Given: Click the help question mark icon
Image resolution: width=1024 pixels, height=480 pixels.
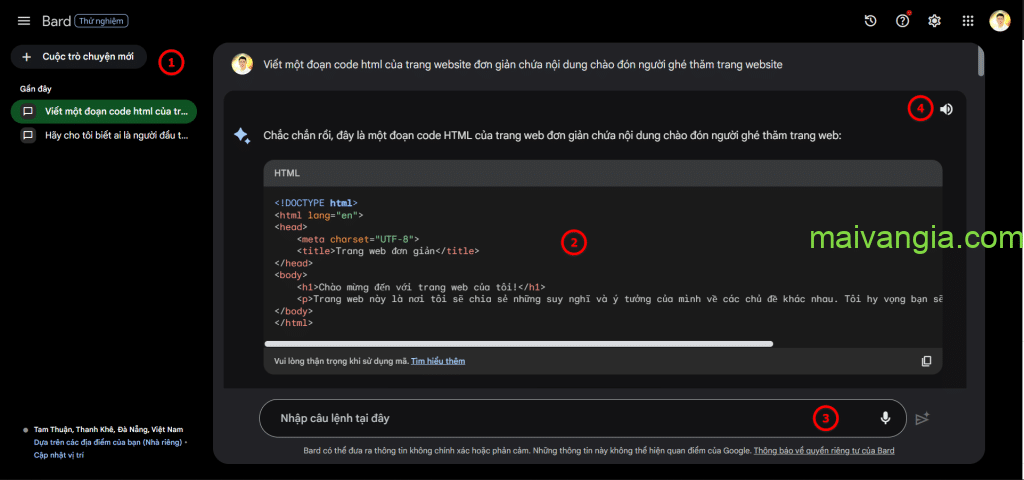Looking at the screenshot, I should tap(903, 21).
